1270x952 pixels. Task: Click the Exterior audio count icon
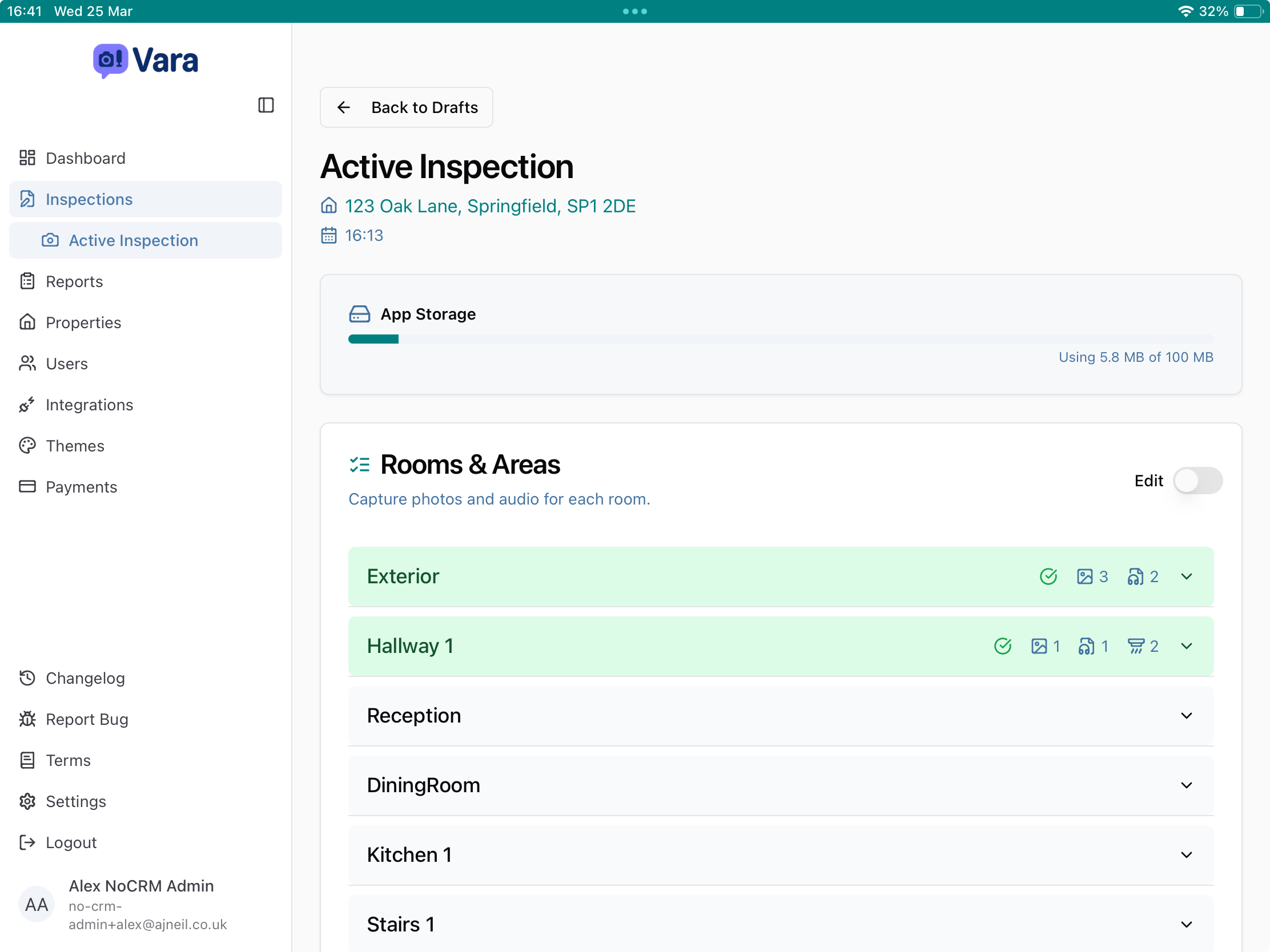coord(1135,576)
